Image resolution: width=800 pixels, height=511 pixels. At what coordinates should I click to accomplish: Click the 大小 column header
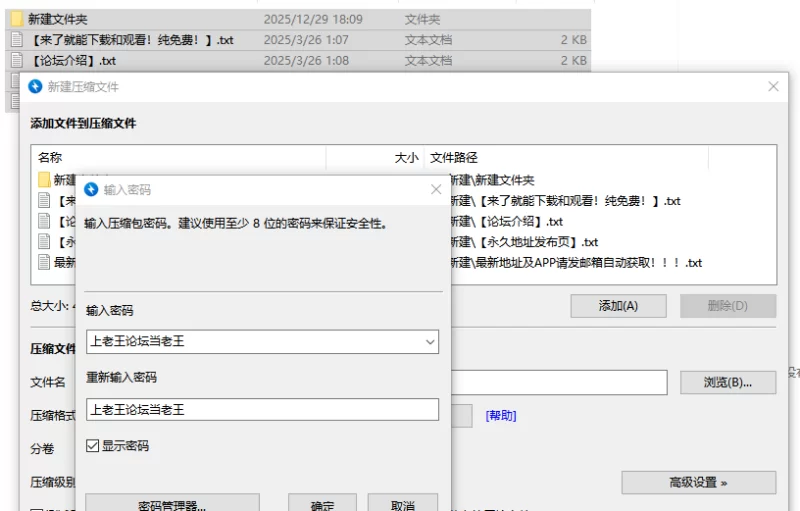(406, 157)
